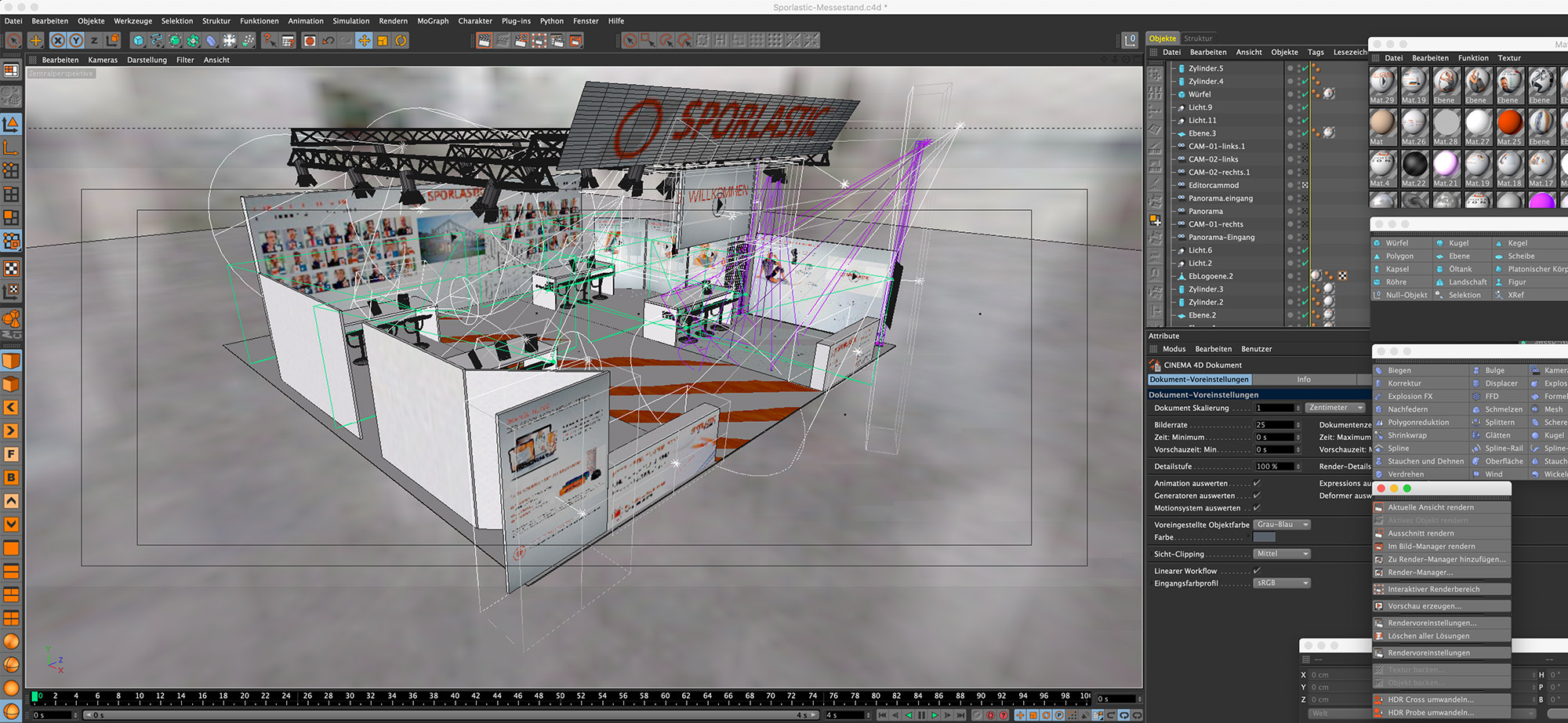Click the red record keyframe button
Screen dimensions: 1568x723
[991, 715]
